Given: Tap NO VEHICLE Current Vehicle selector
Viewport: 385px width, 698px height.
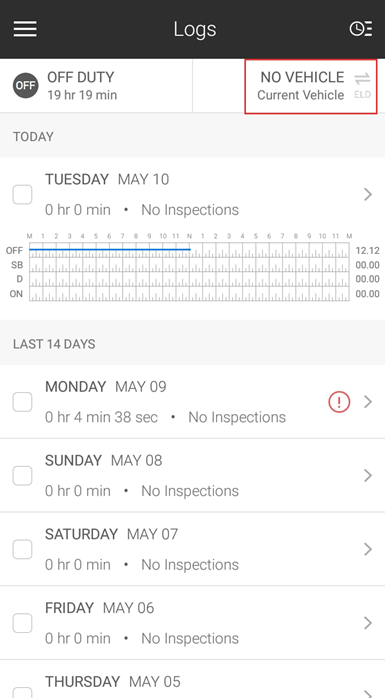Looking at the screenshot, I should (311, 86).
